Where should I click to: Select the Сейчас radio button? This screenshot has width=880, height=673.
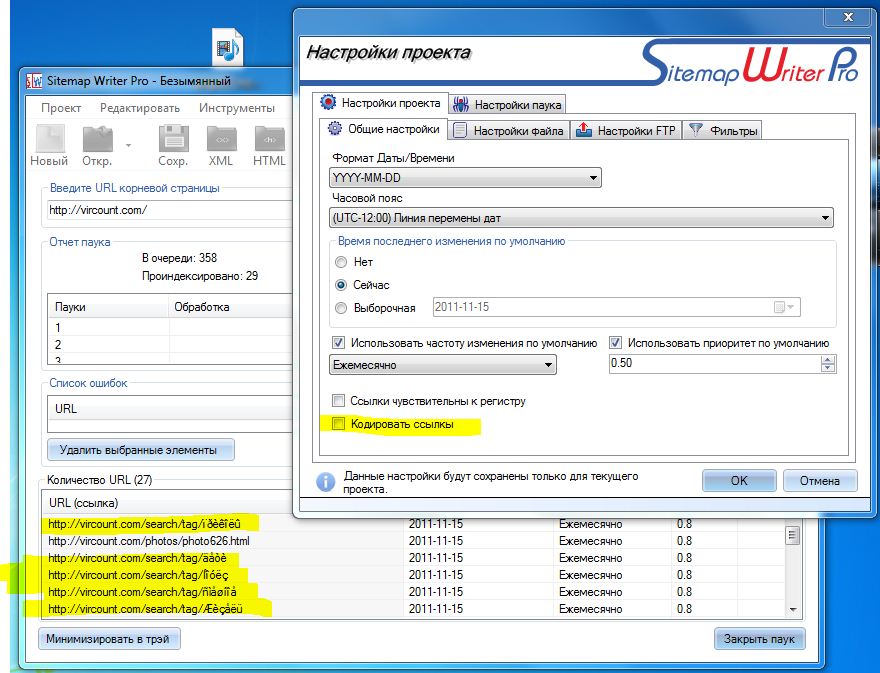click(x=341, y=285)
